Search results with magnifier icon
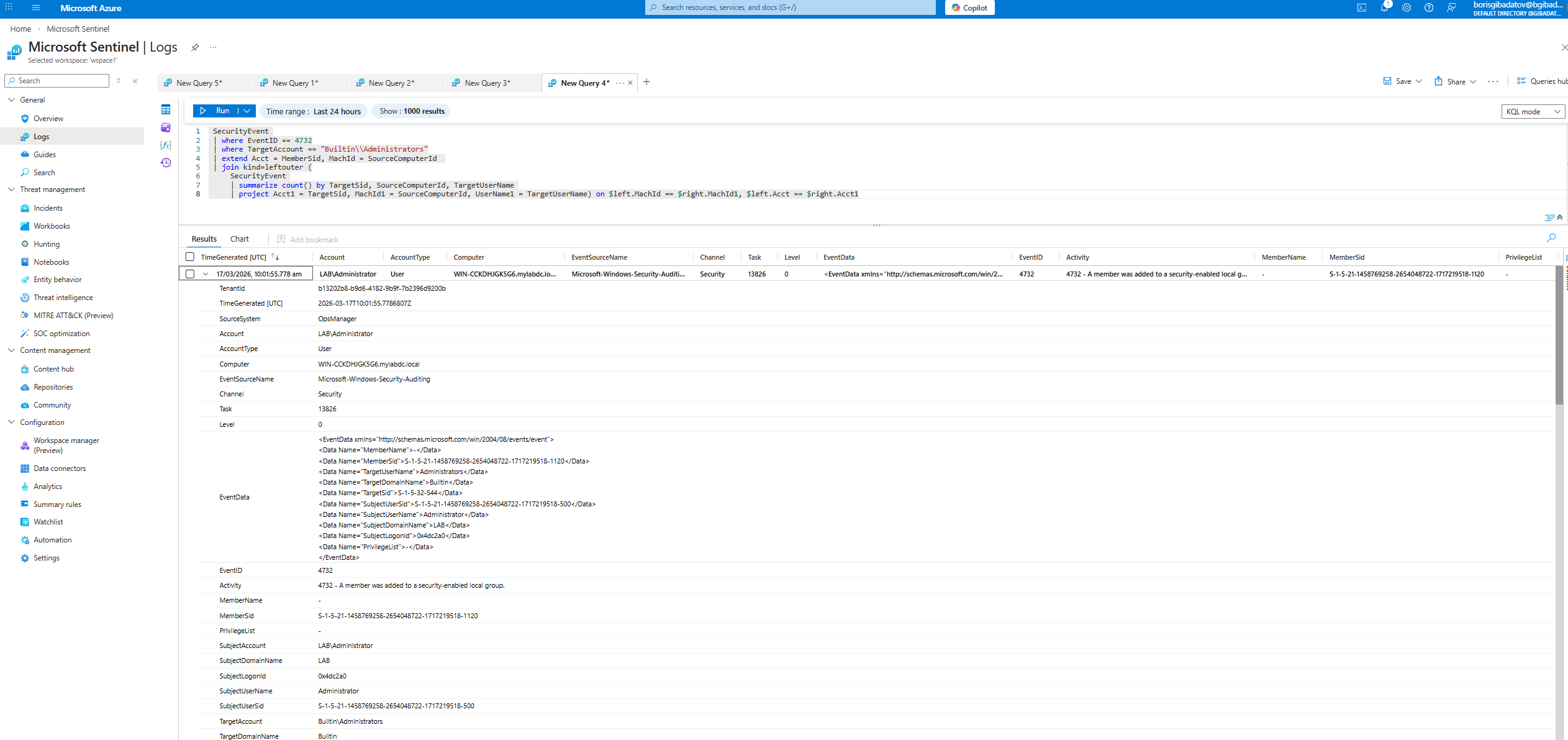 [1551, 238]
